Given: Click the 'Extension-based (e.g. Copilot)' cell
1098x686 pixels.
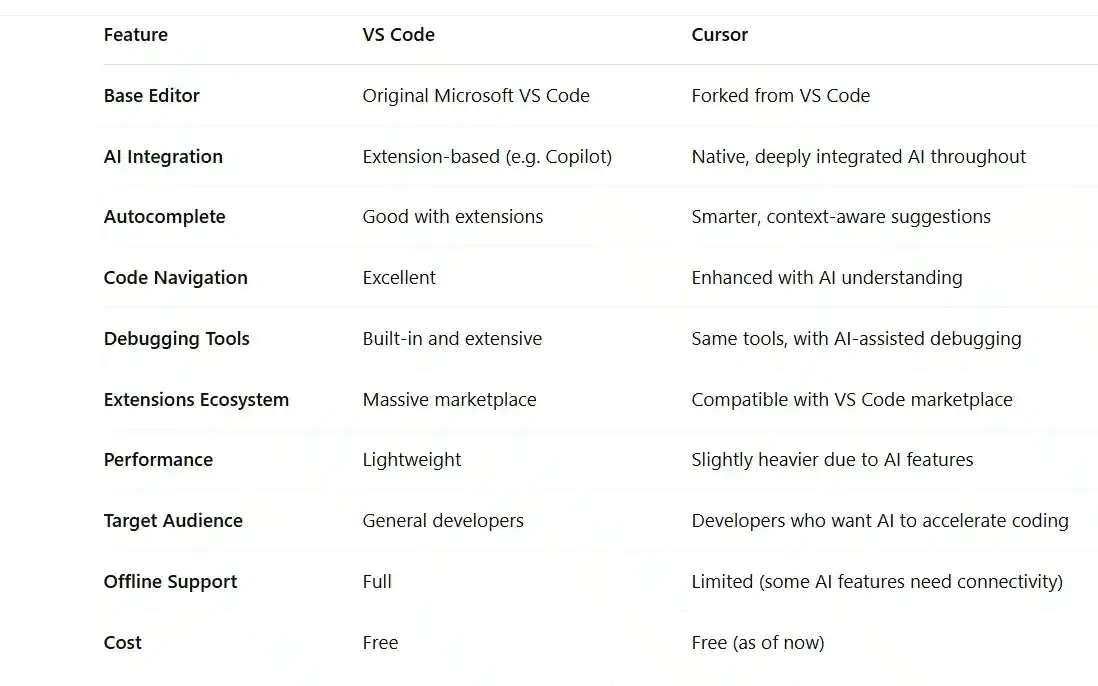Looking at the screenshot, I should (x=487, y=157).
